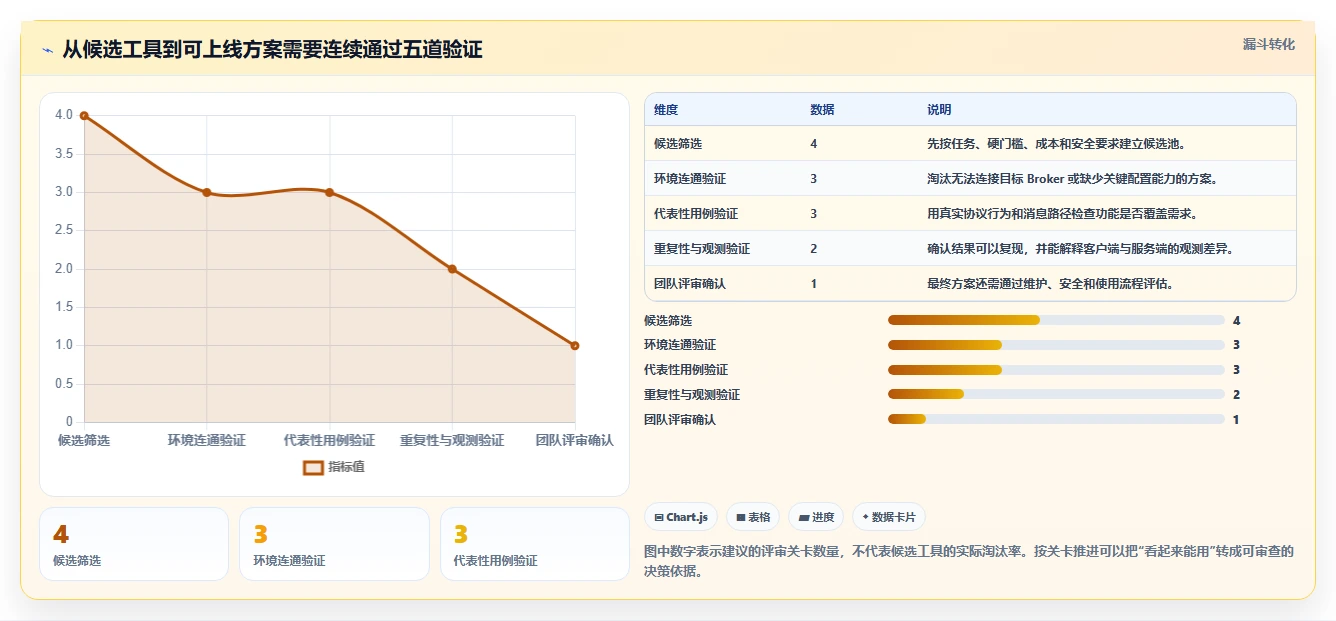Image resolution: width=1336 pixels, height=621 pixels.
Task: Click the 4.0 y-axis tick label
Action: (64, 115)
